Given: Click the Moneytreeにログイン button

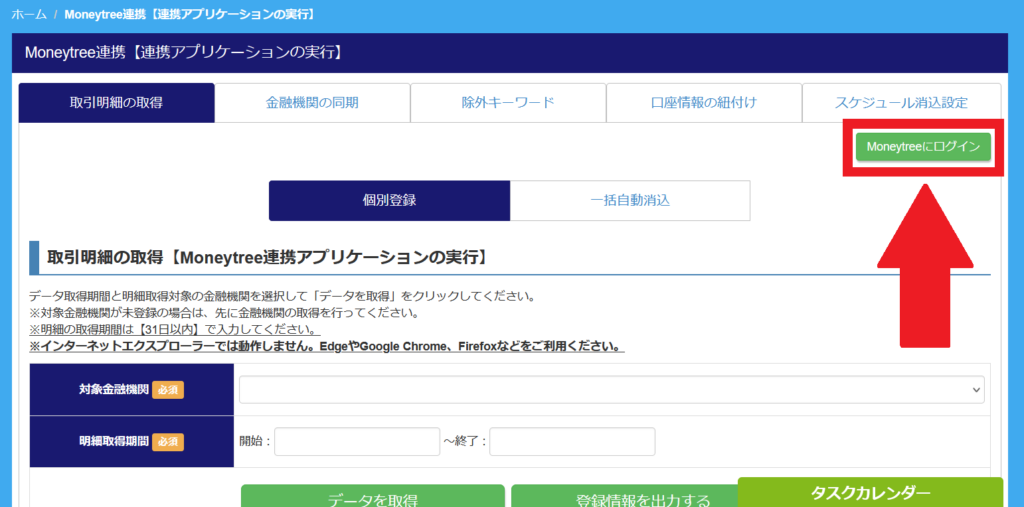Looking at the screenshot, I should [923, 147].
